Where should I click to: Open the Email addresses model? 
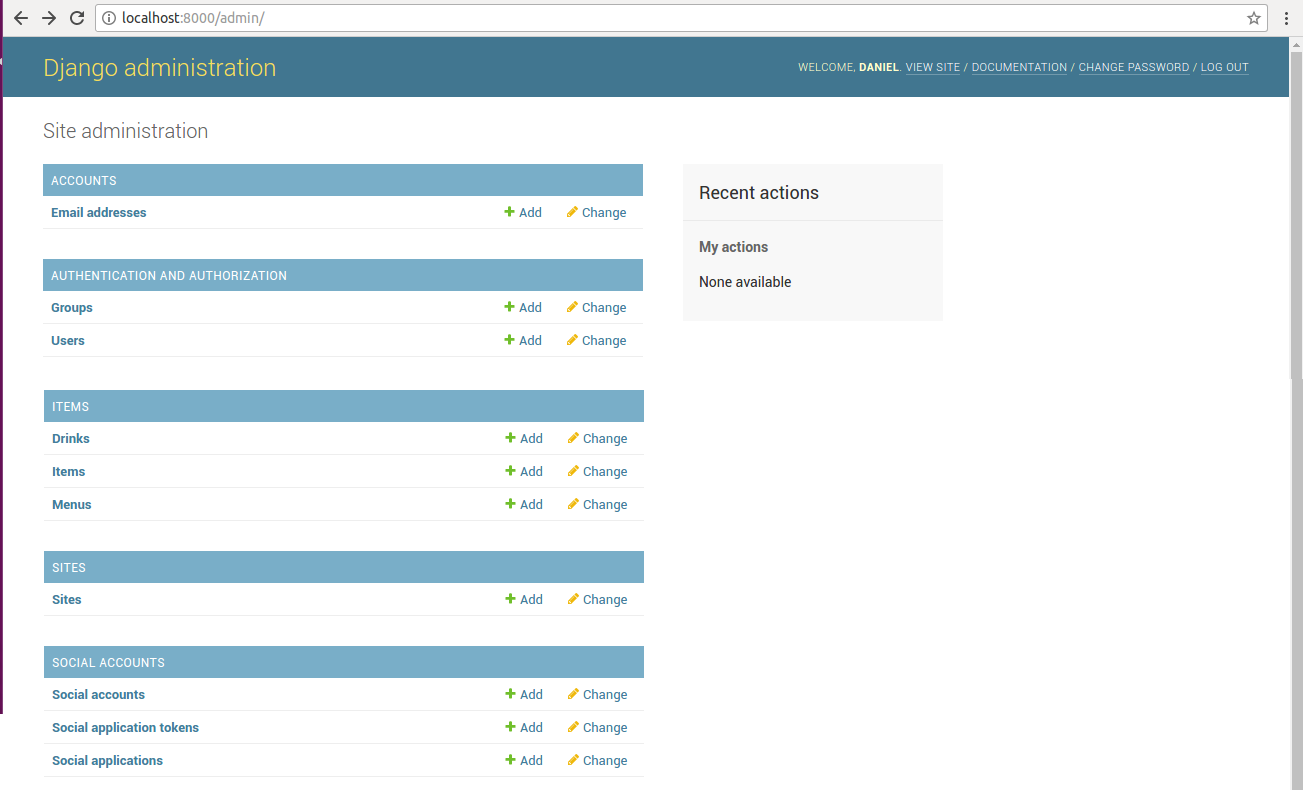click(99, 212)
